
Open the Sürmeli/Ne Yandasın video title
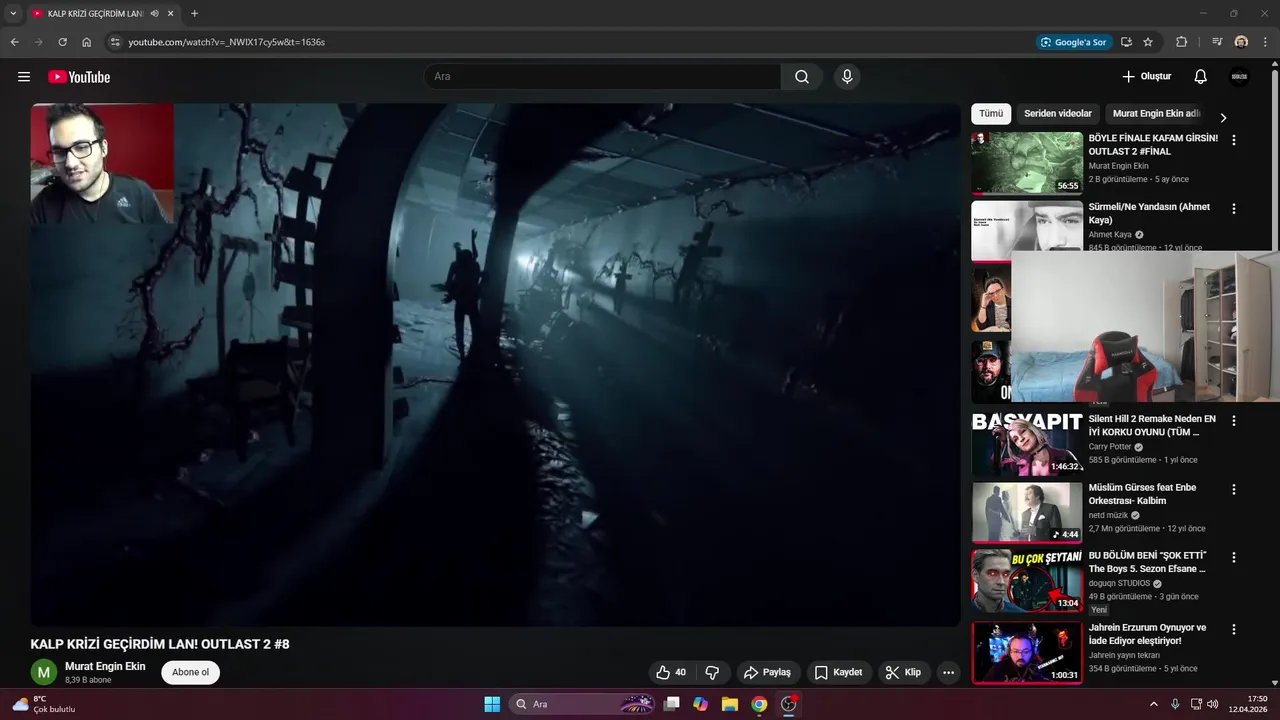click(1149, 213)
